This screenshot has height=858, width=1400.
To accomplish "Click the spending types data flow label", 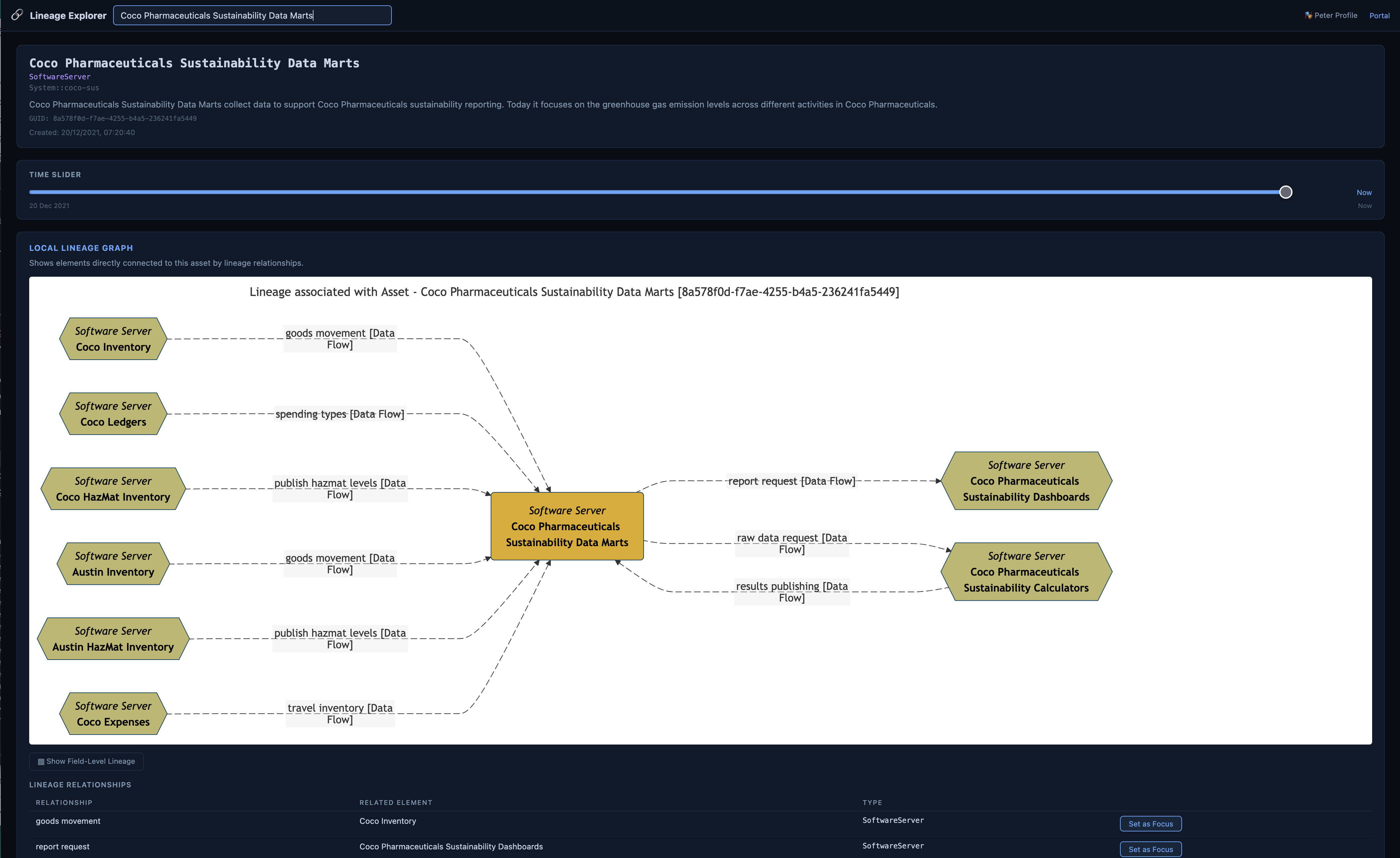I will tap(340, 414).
